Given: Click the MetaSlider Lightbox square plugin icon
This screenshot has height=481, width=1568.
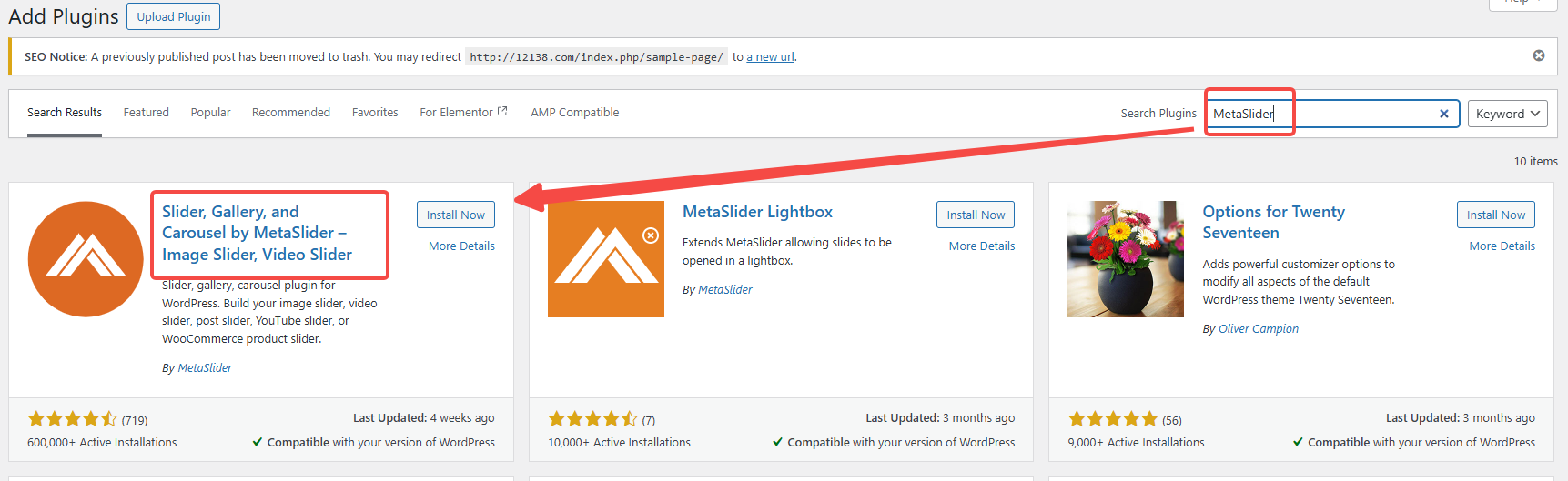Looking at the screenshot, I should 605,259.
